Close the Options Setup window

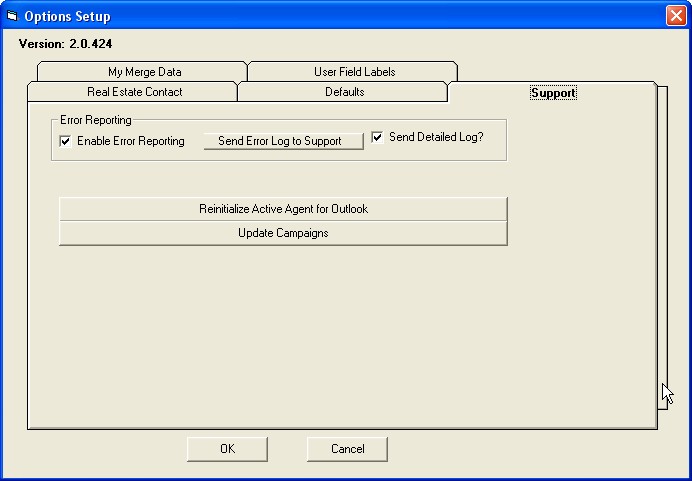click(x=676, y=16)
